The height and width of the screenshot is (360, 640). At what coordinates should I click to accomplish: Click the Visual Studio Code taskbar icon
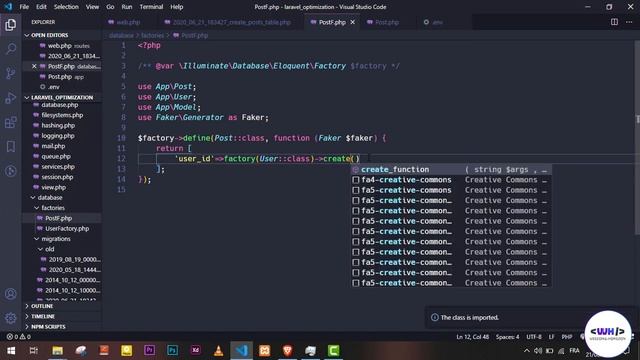(x=242, y=351)
